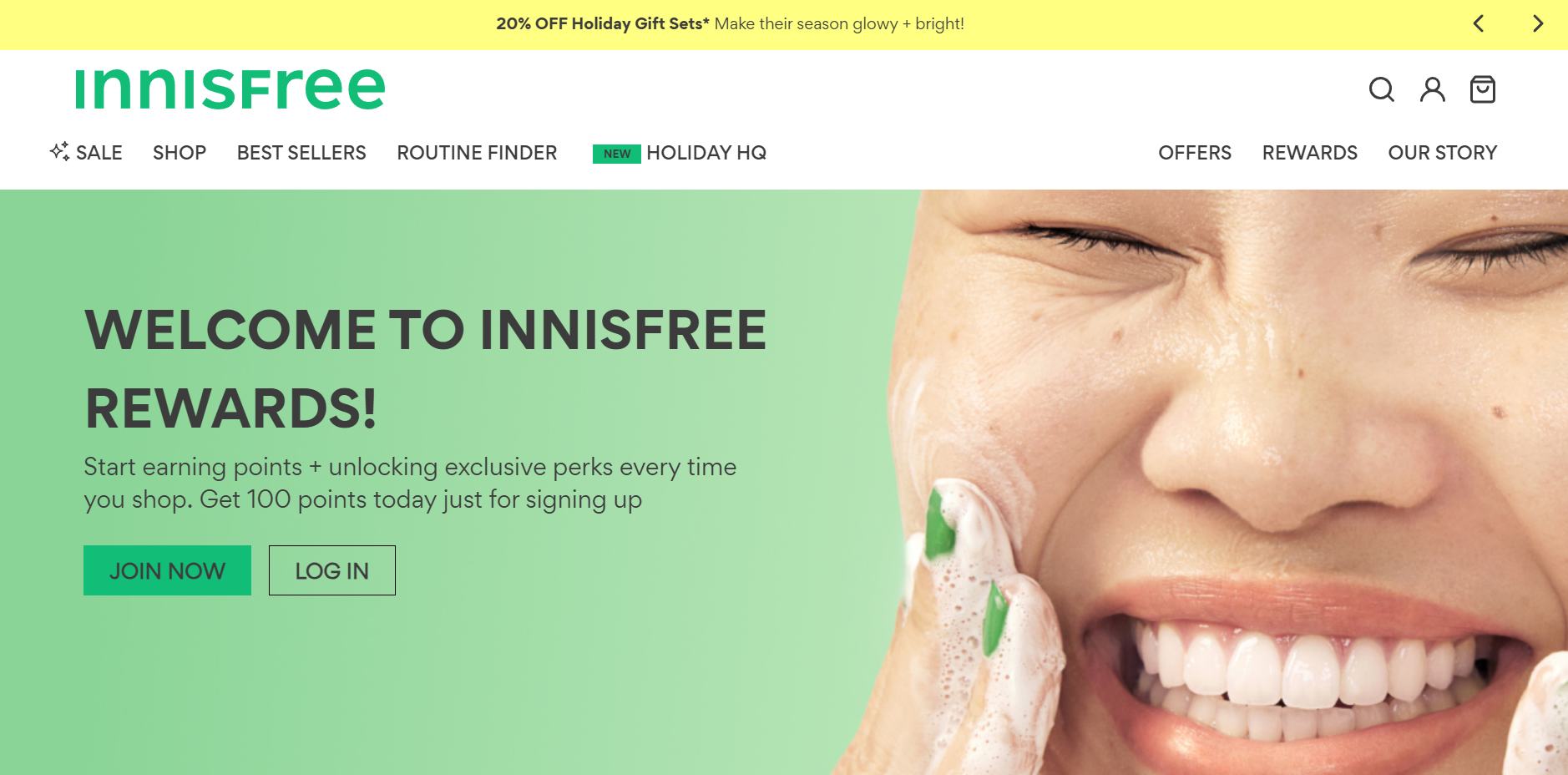This screenshot has width=1568, height=775.
Task: Show the next announcement with right chevron
Action: click(1537, 23)
